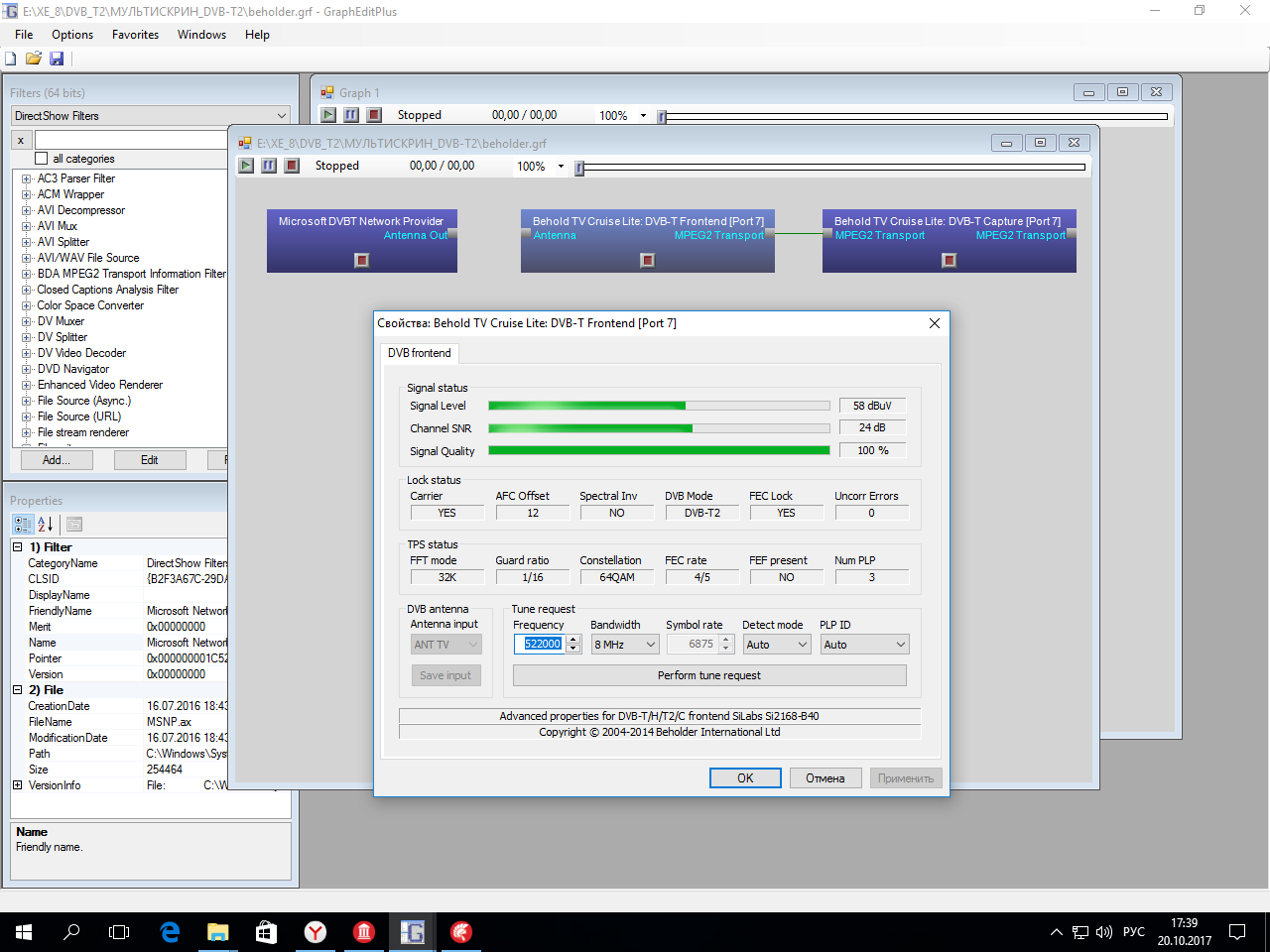Click the Perform tune request button

708,675
